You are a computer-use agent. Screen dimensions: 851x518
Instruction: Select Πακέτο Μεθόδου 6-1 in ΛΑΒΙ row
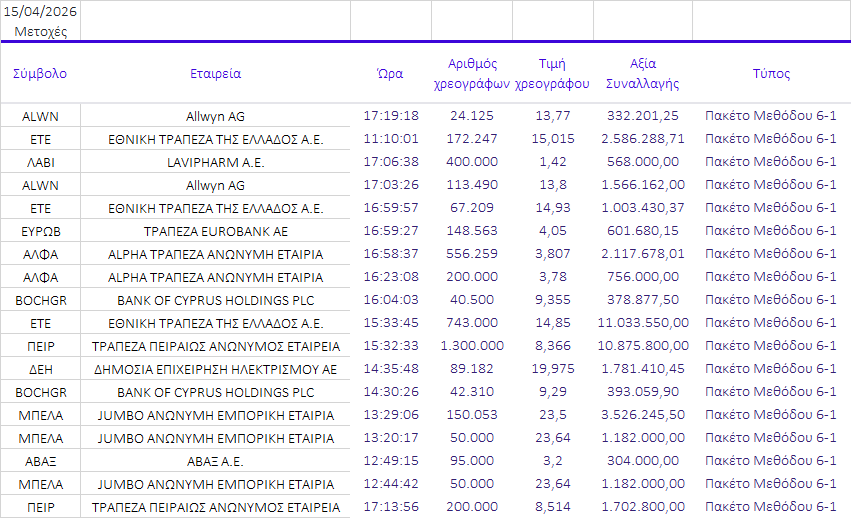(771, 161)
